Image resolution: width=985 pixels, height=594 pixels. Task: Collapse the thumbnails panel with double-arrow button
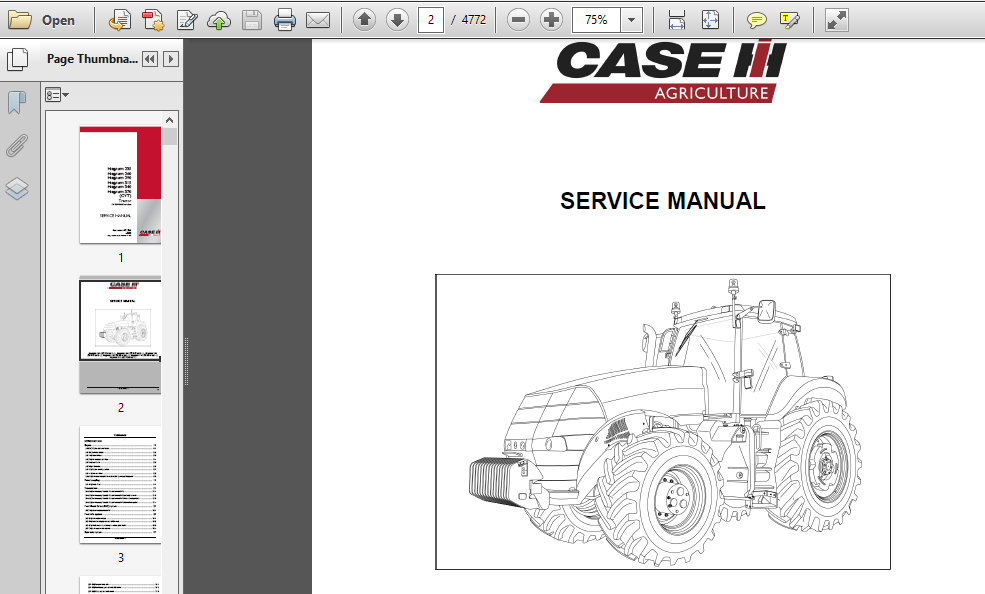click(150, 59)
